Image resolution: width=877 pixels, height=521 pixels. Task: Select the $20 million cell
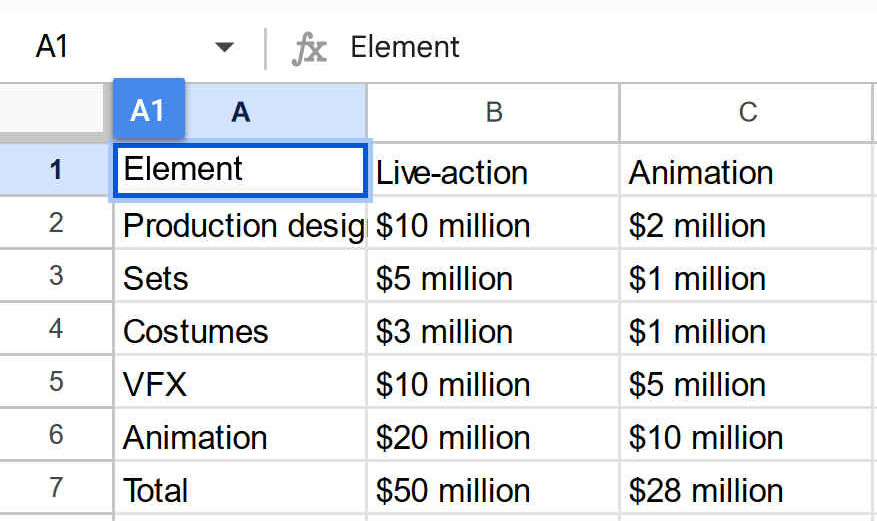coord(493,437)
